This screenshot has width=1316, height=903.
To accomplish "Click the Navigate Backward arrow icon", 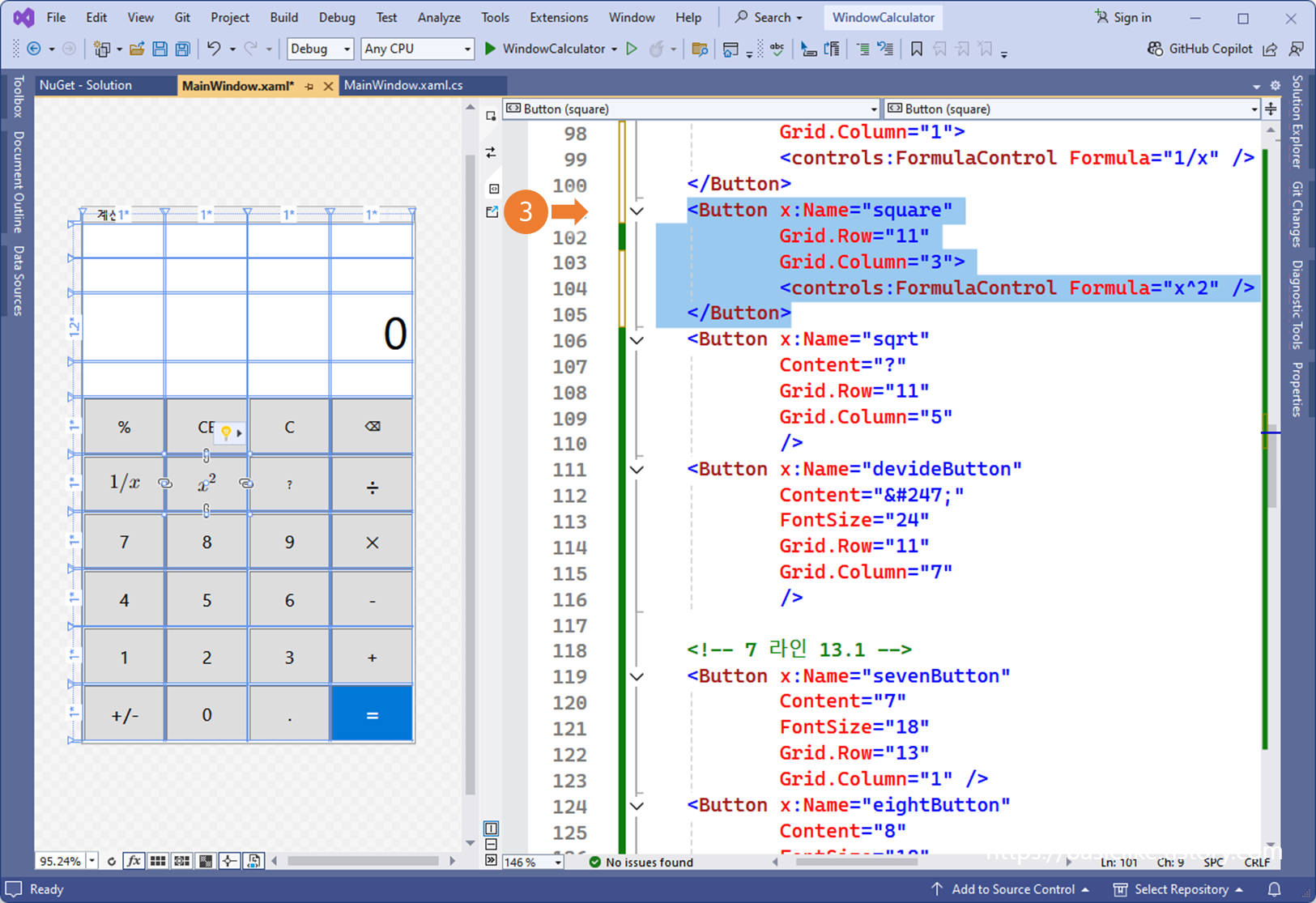I will (34, 49).
